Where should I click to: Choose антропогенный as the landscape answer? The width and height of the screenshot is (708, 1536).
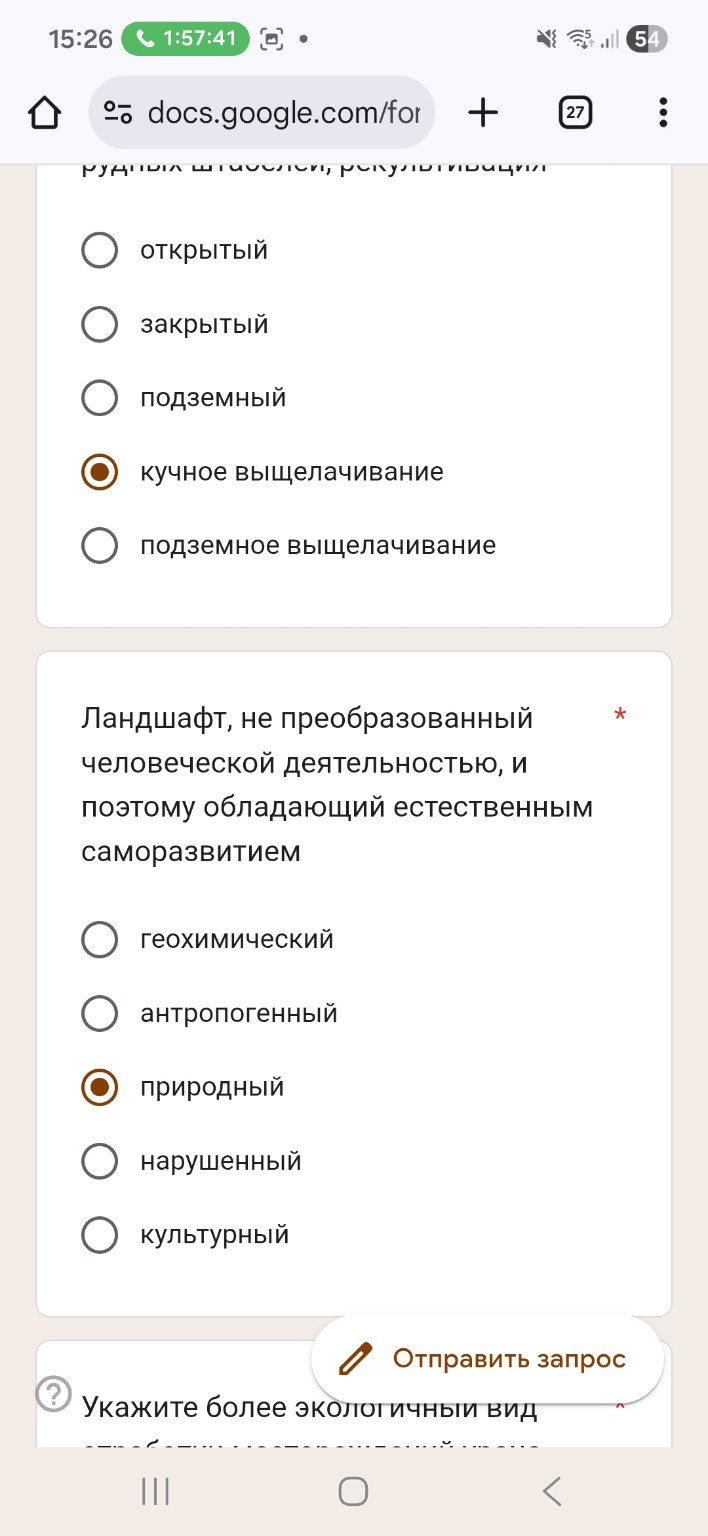pyautogui.click(x=99, y=1013)
